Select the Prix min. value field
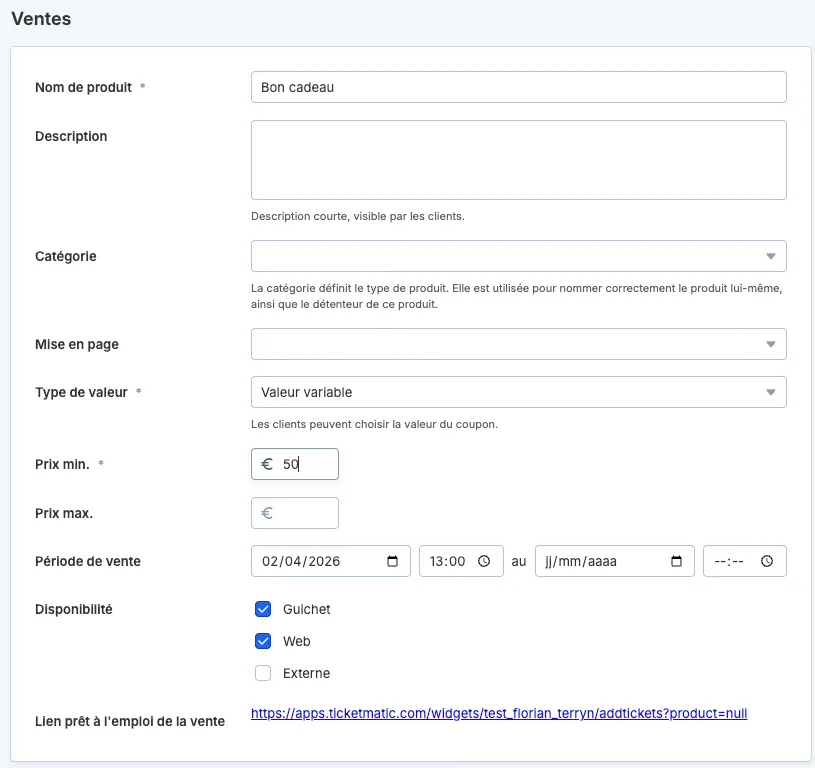Screen dimensions: 815x768 (x=295, y=464)
